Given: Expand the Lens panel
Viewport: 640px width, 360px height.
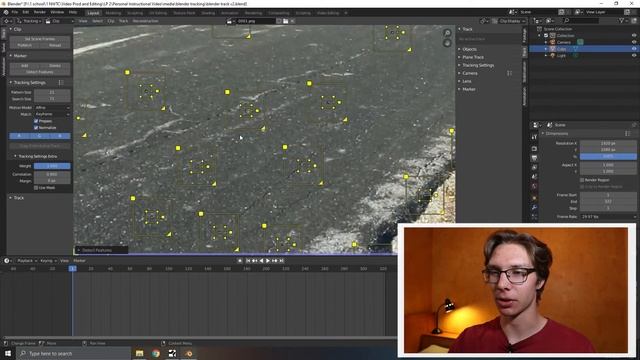Looking at the screenshot, I should pos(464,81).
